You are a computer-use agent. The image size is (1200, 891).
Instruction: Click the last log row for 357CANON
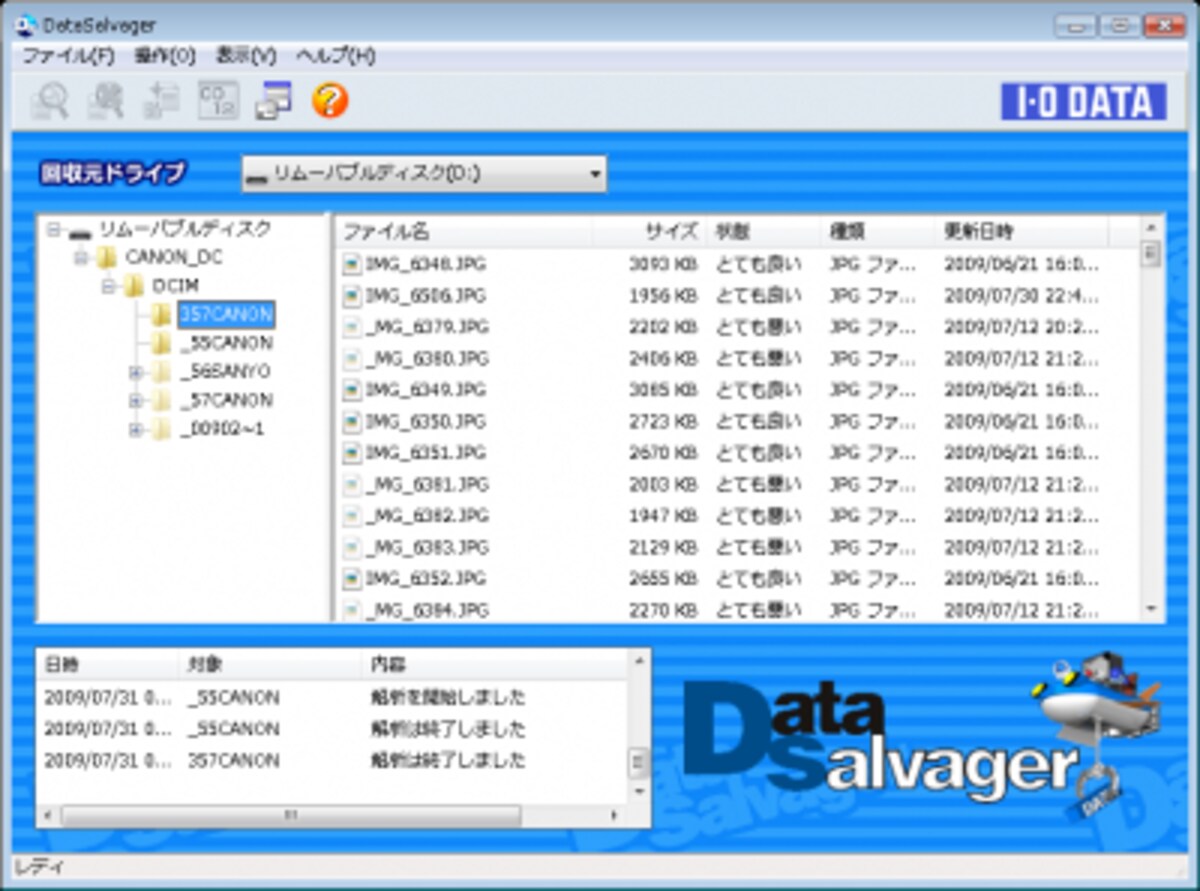click(334, 760)
